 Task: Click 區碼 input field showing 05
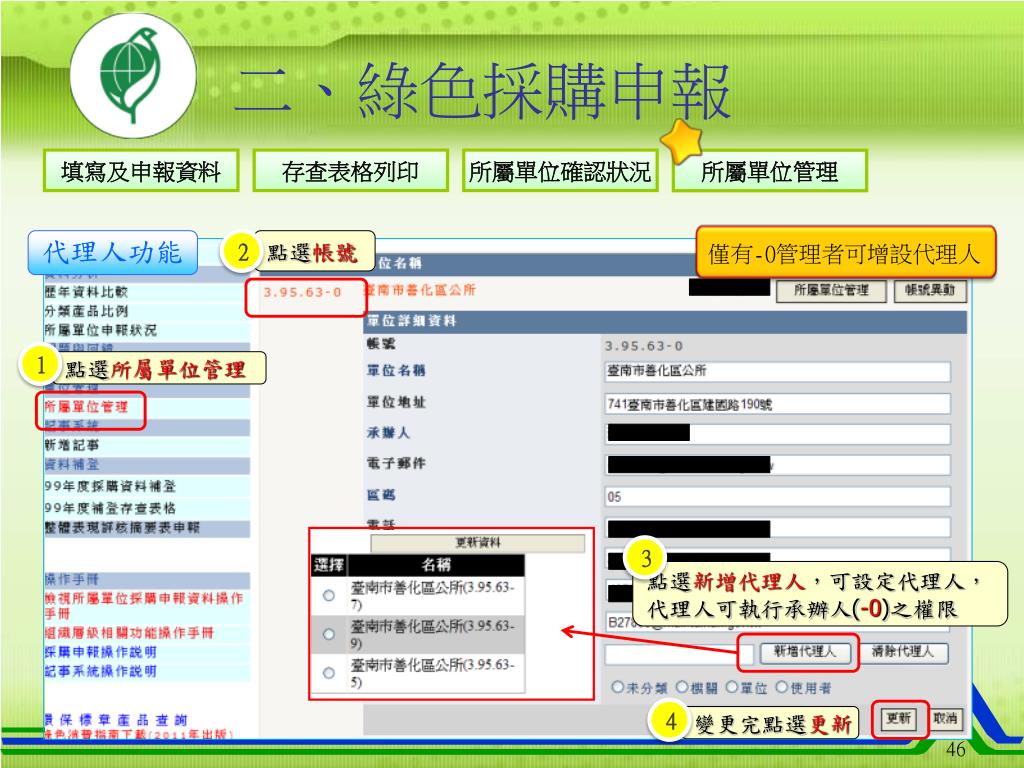pyautogui.click(x=777, y=496)
